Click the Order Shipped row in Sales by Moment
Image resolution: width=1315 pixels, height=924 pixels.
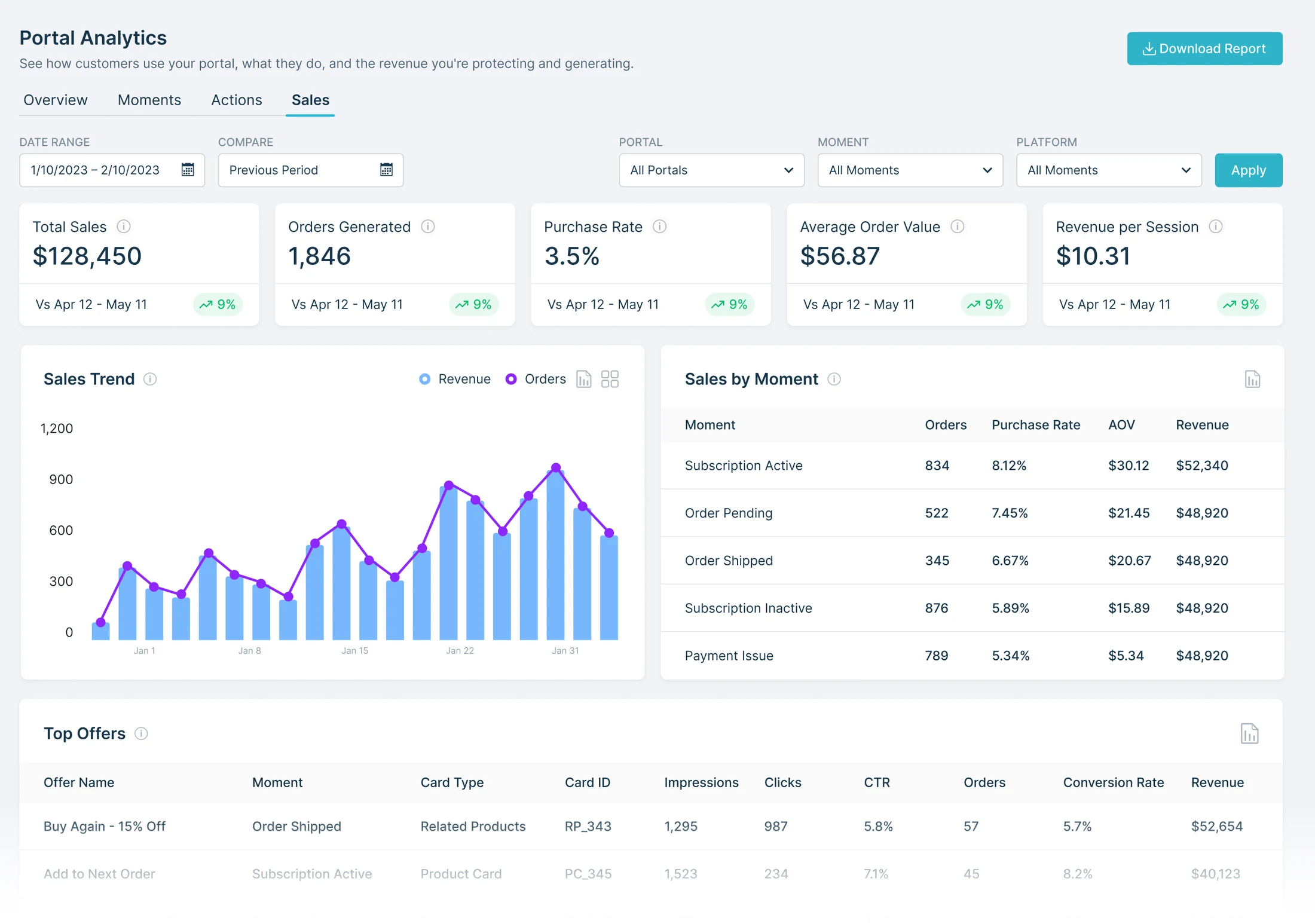(972, 561)
